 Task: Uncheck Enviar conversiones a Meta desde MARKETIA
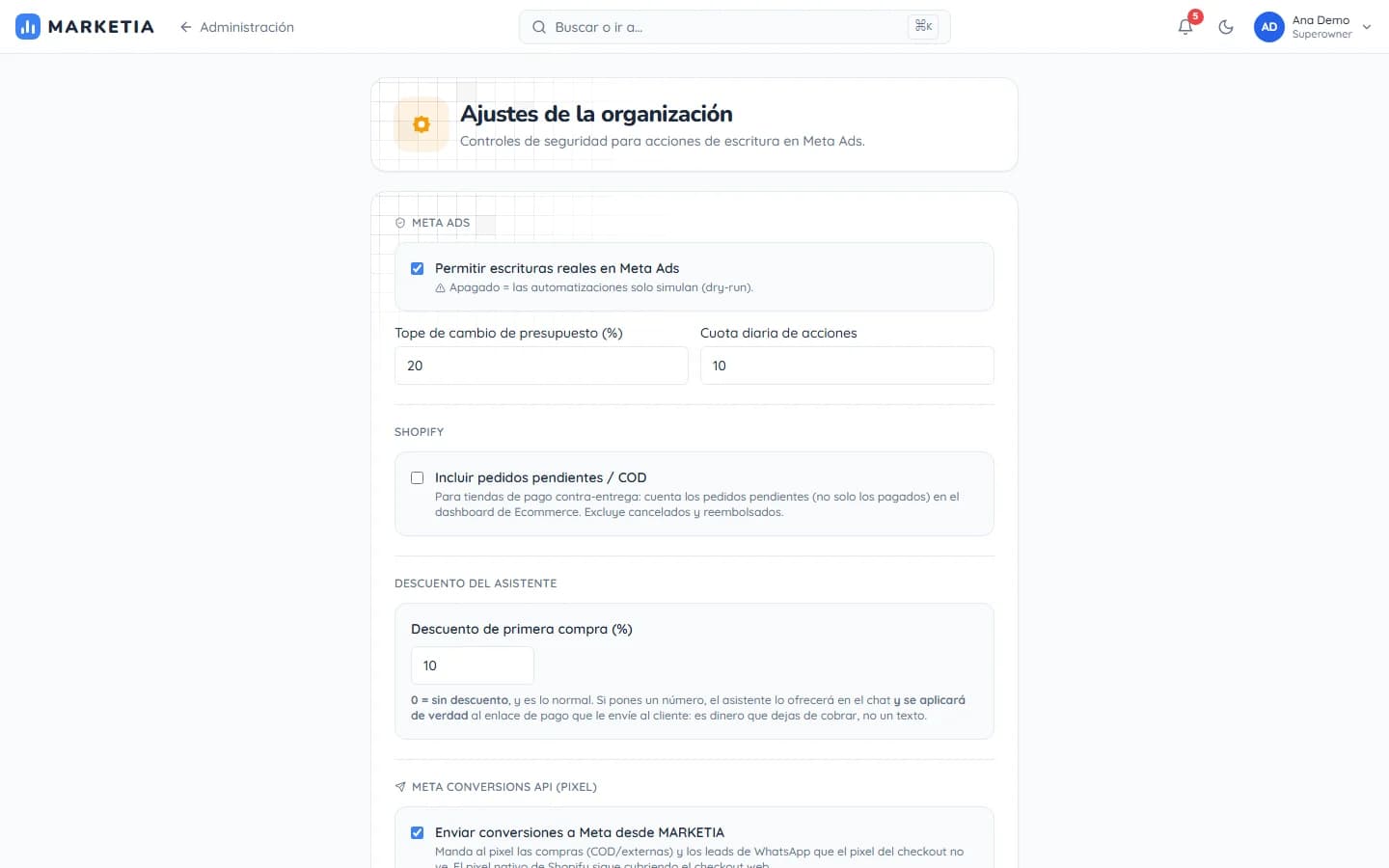click(418, 832)
